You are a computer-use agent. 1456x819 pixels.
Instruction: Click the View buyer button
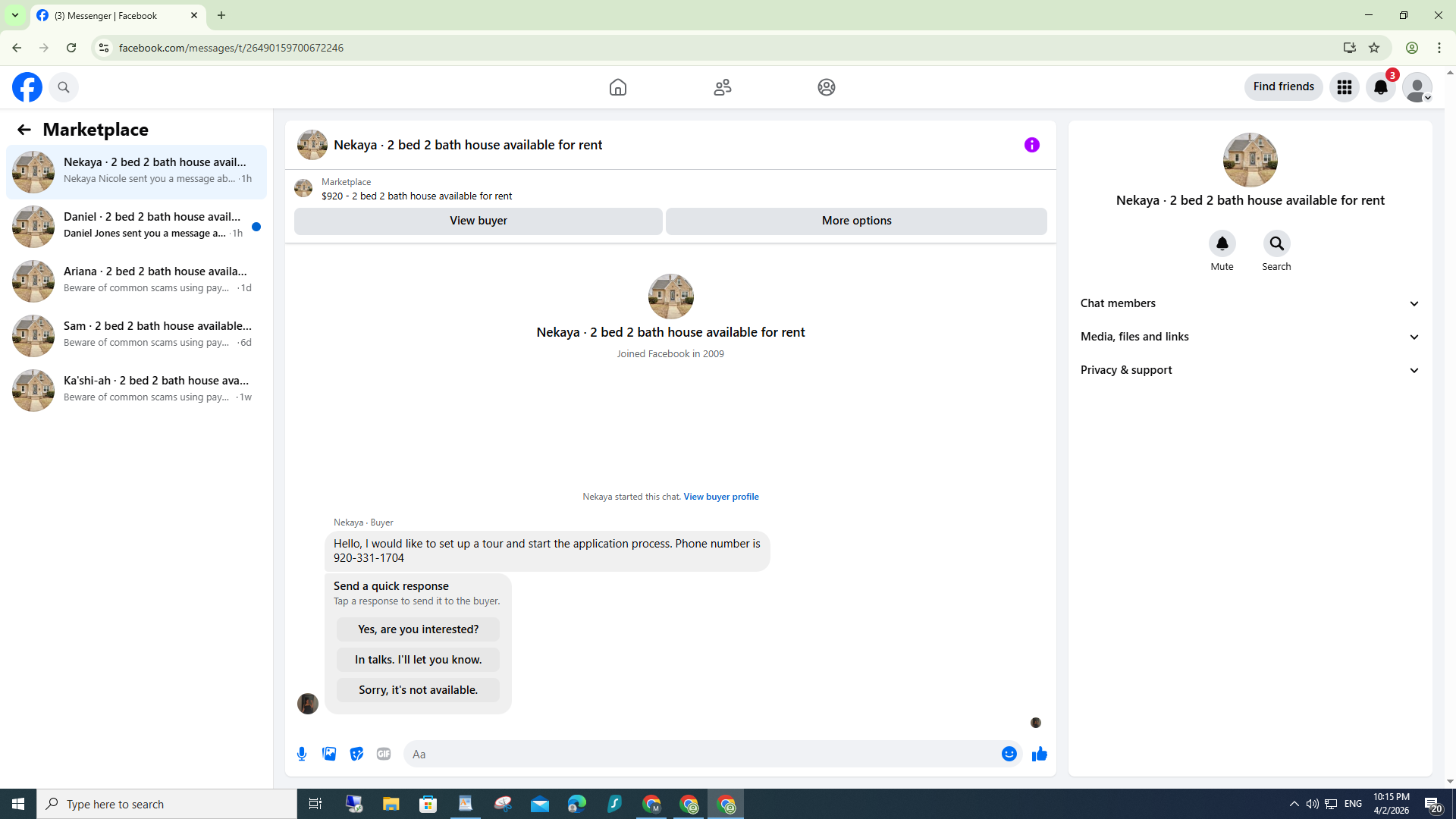pos(478,221)
